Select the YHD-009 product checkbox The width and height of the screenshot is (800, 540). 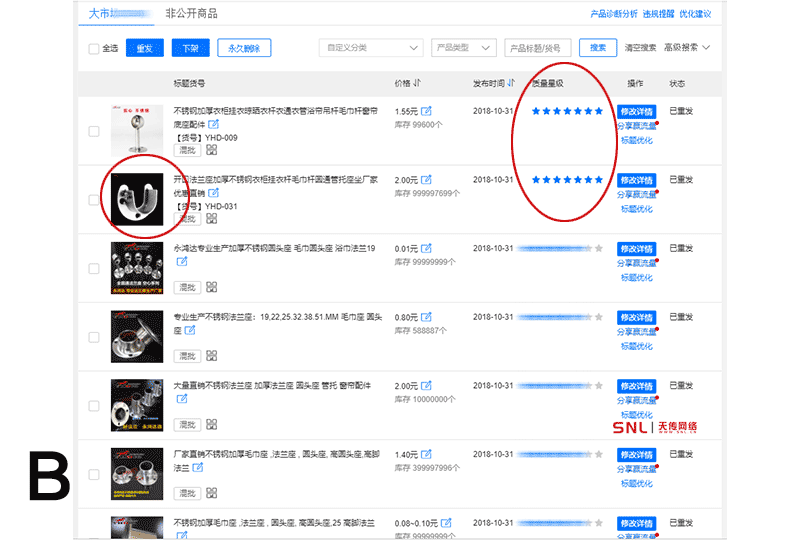[94, 131]
